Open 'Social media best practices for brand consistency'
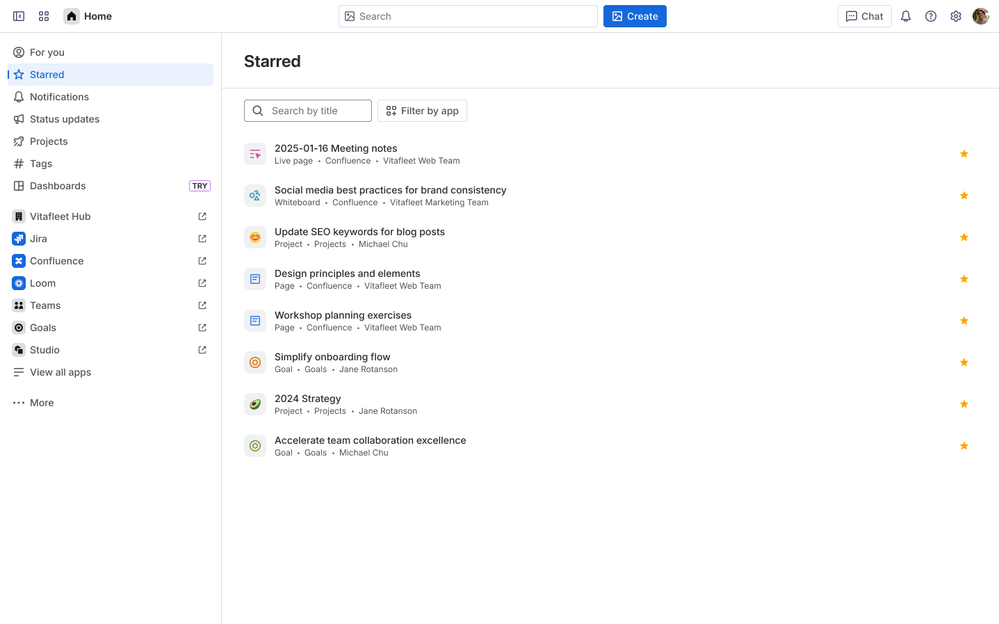999x624 pixels. 390,190
